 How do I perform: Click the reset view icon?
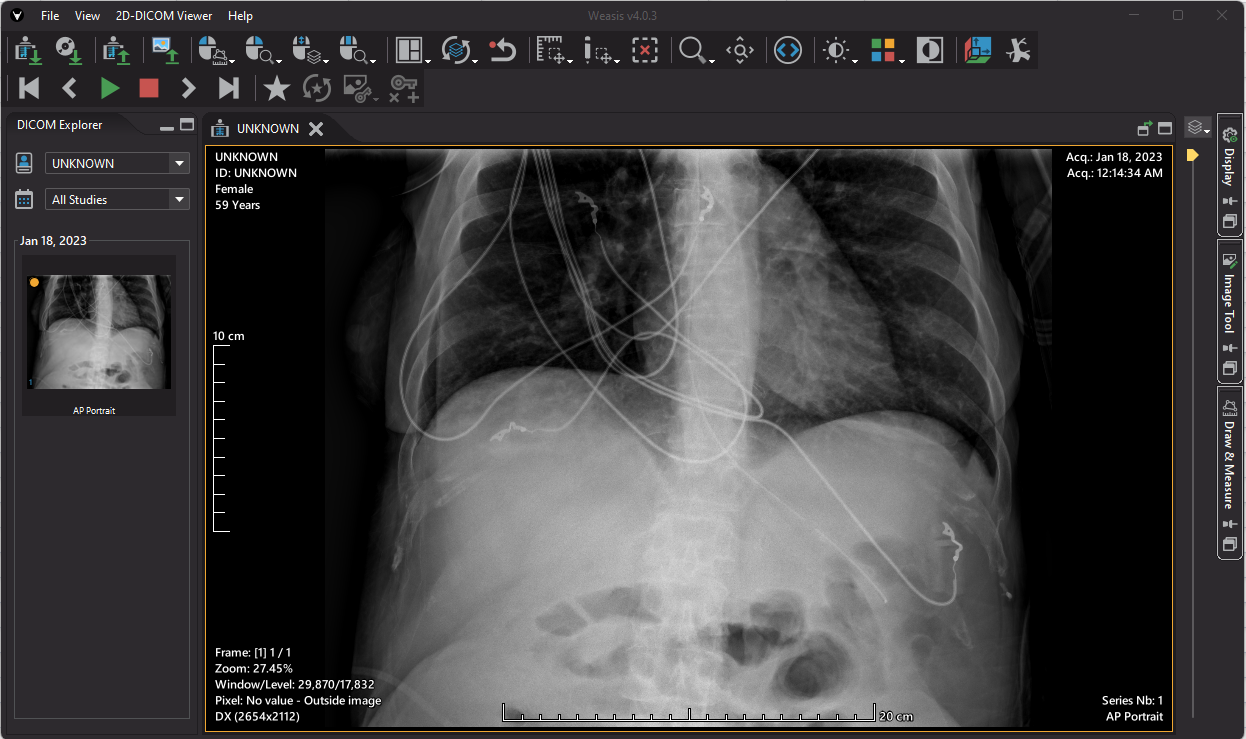(x=502, y=50)
